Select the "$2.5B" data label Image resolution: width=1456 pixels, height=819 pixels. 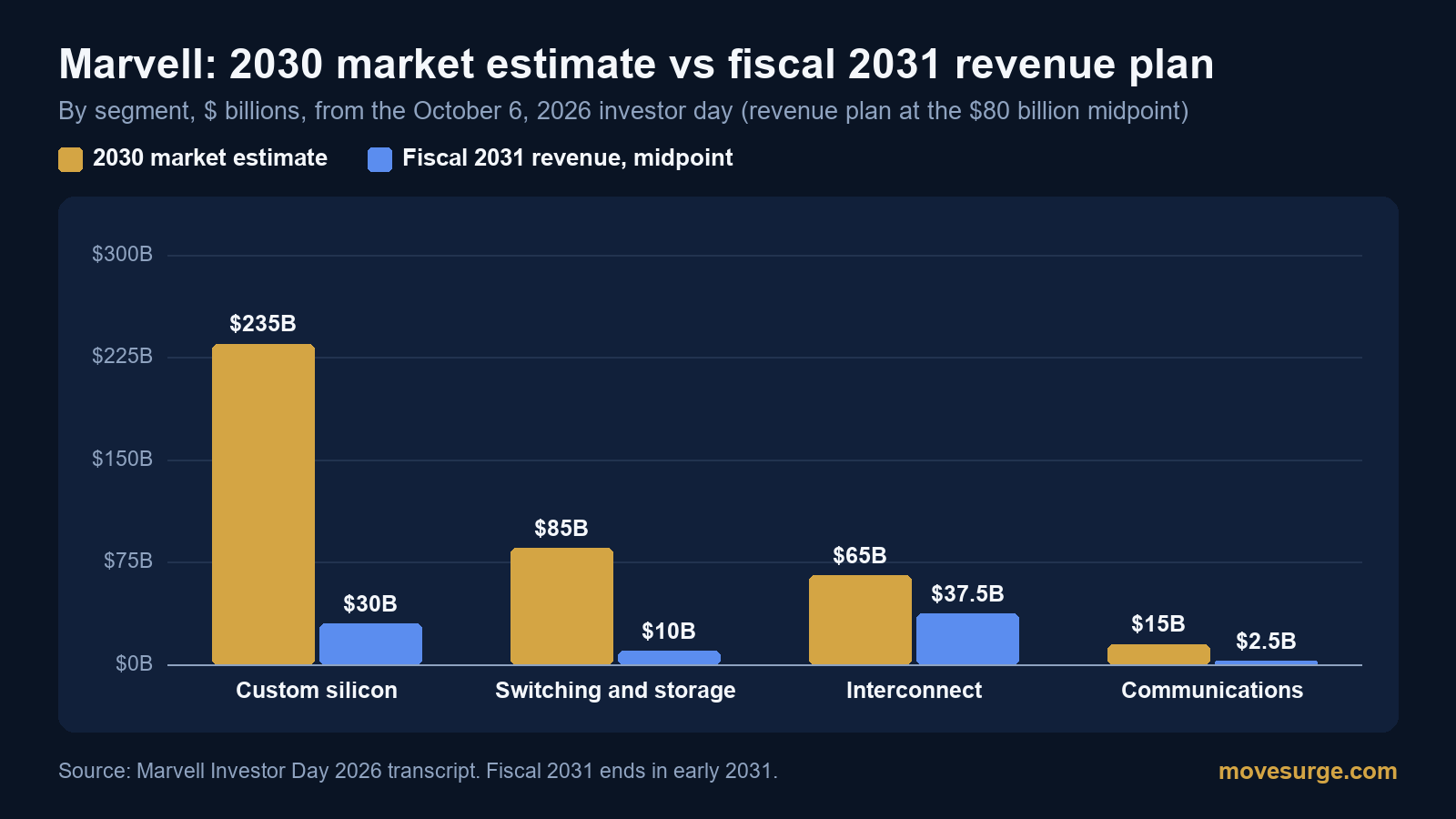1266,642
